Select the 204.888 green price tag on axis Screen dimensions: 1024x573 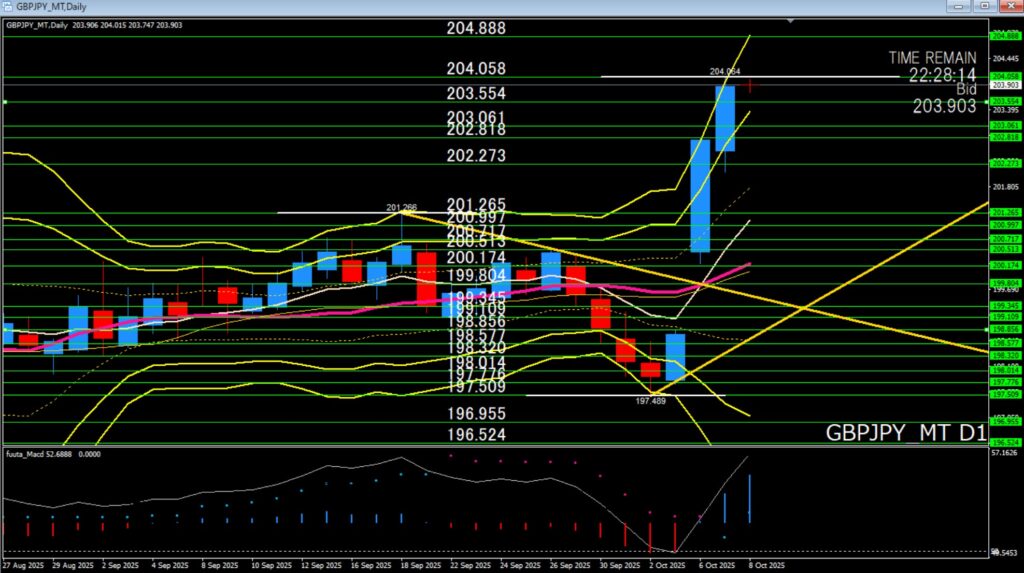[1003, 36]
